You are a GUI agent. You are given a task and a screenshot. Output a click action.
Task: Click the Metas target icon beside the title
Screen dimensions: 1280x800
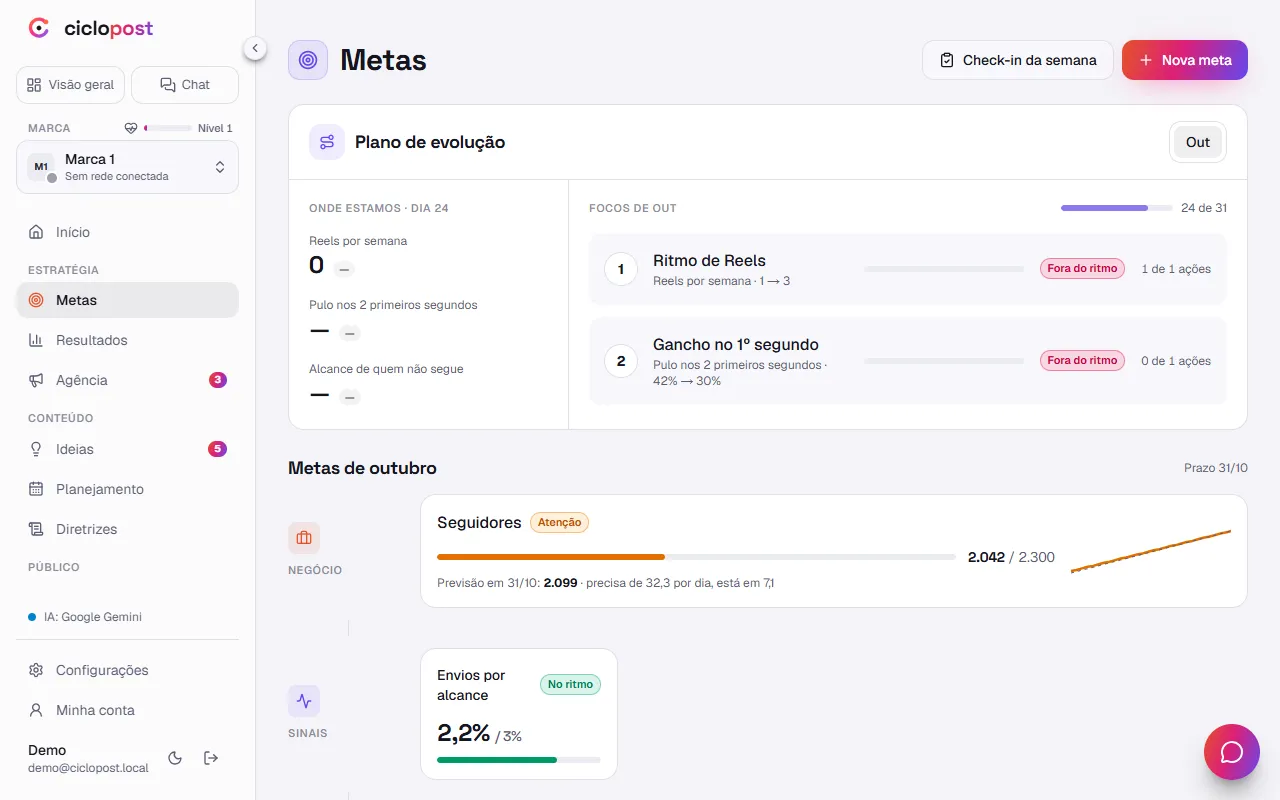tap(308, 60)
